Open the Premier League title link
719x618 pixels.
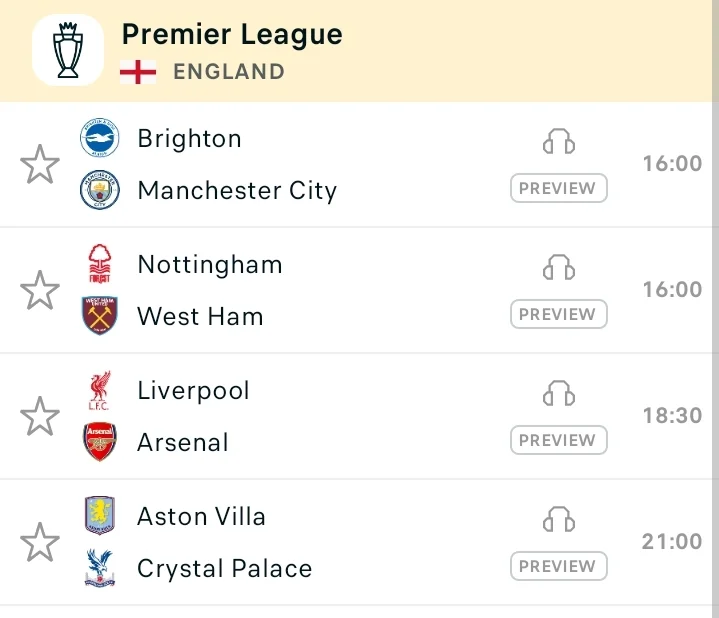[x=232, y=35]
